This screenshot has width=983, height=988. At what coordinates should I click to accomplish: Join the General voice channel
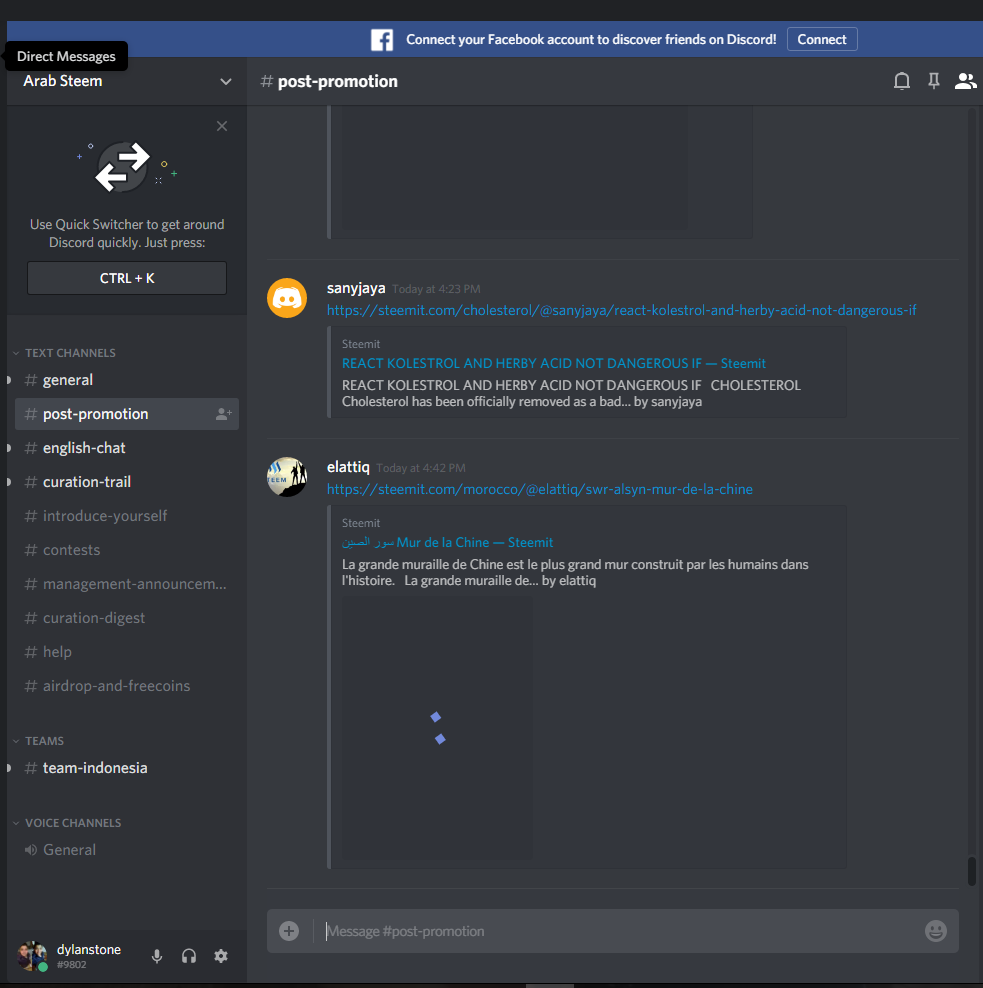(x=127, y=850)
